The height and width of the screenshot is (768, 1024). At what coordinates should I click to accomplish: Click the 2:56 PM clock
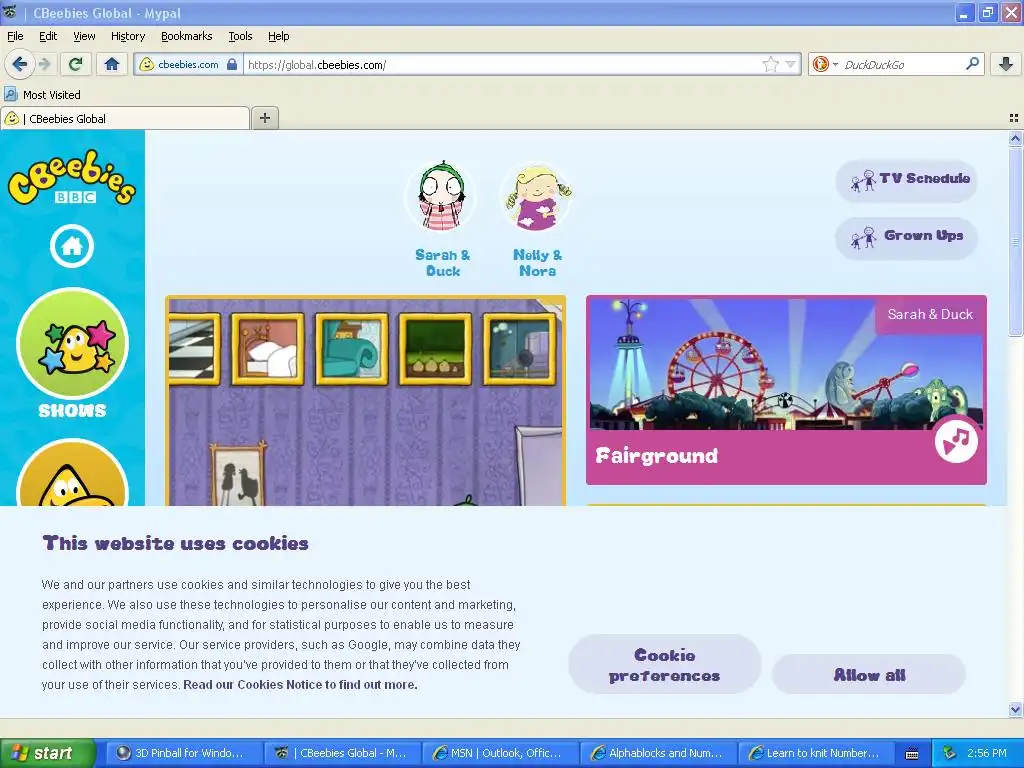[987, 753]
